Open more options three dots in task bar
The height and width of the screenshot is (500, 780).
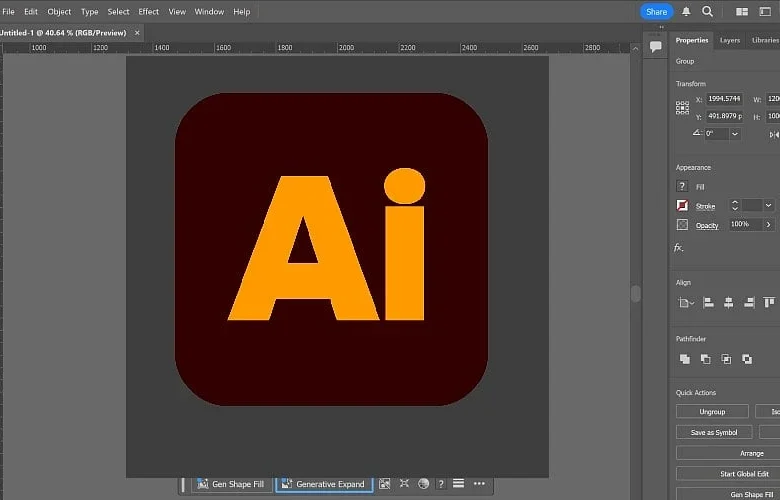[479, 484]
